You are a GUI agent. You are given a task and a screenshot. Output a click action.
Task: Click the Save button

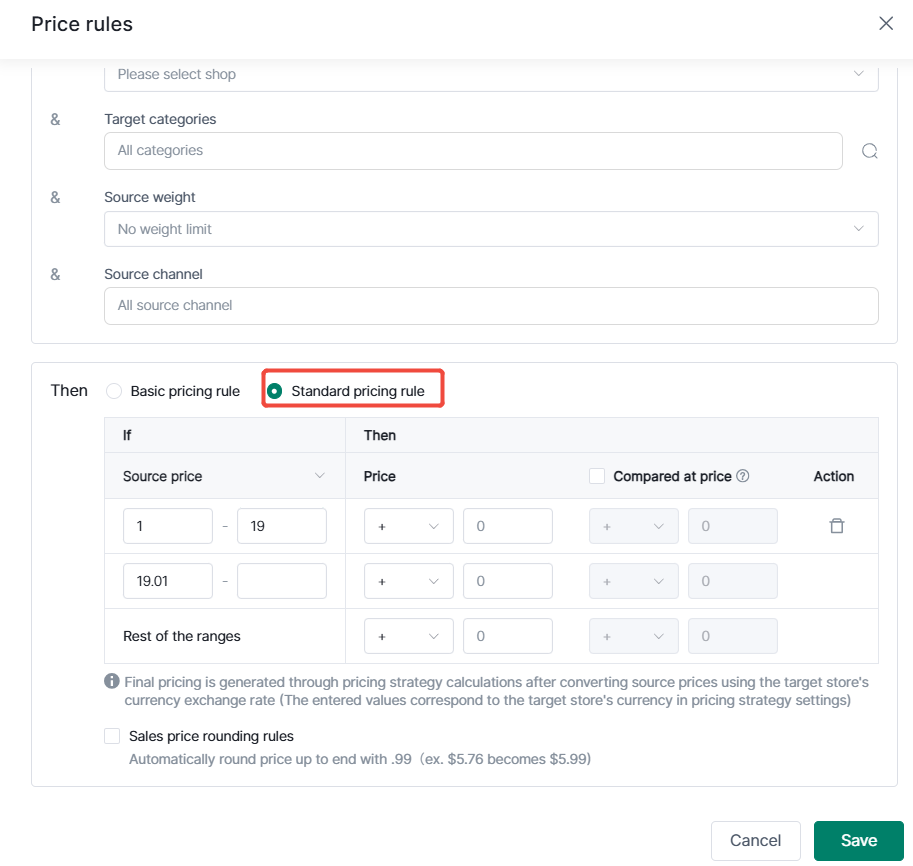pos(858,840)
